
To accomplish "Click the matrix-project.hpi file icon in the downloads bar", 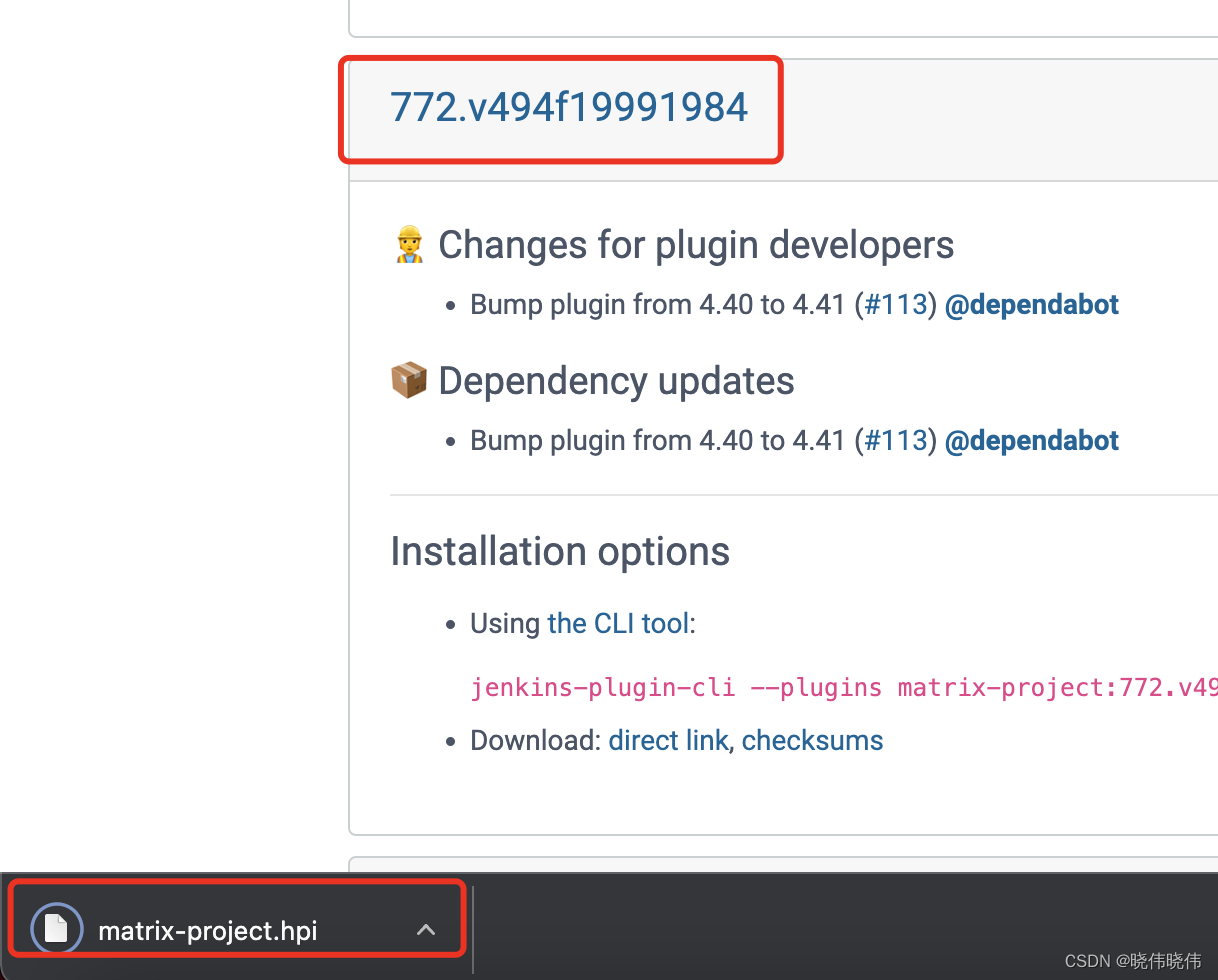I will [56, 930].
